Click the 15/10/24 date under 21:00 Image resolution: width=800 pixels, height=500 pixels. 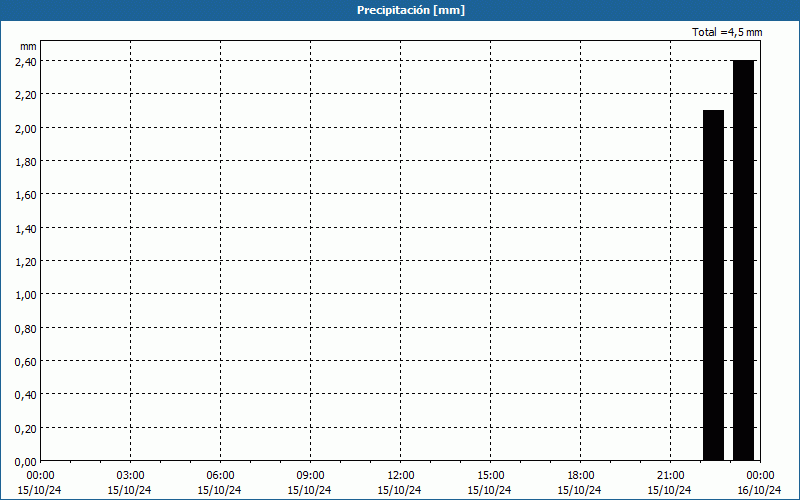(x=669, y=490)
